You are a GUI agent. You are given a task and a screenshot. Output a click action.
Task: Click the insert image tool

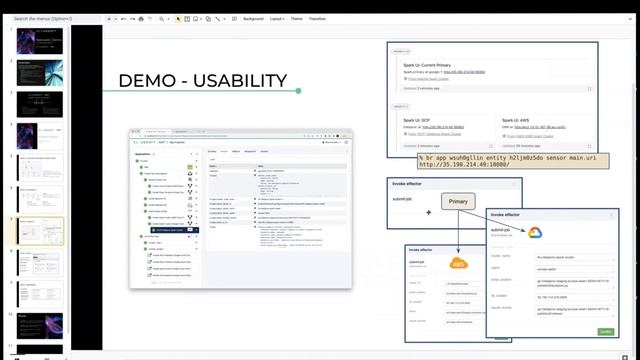(196, 19)
